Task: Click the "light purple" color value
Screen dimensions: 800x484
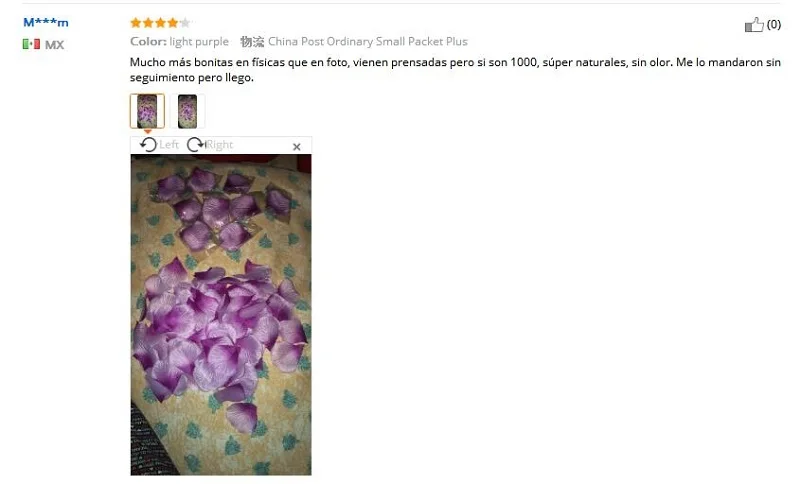Action: coord(199,42)
